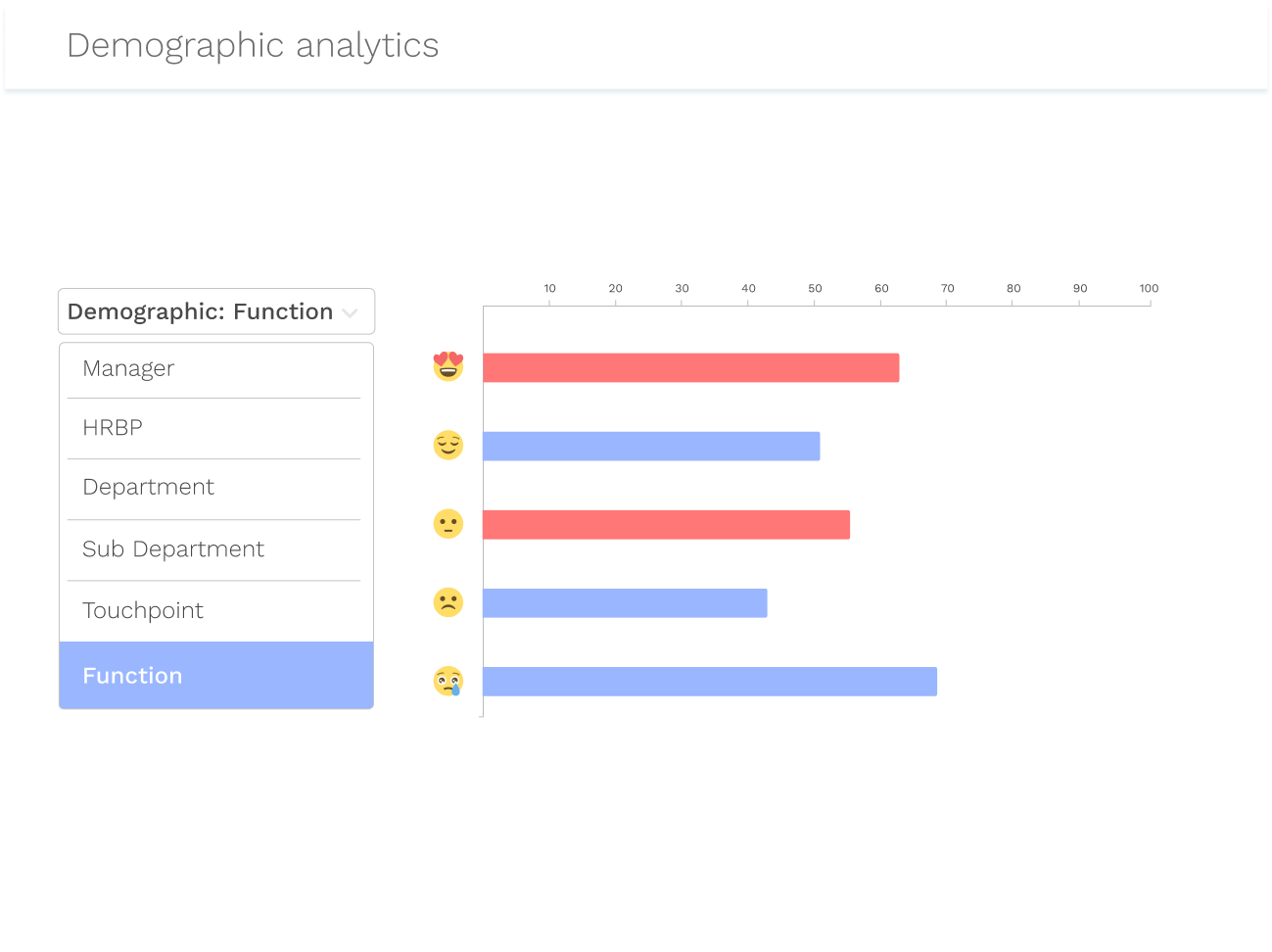Select the Department option
Viewport: 1272px width, 952px height.
click(148, 488)
